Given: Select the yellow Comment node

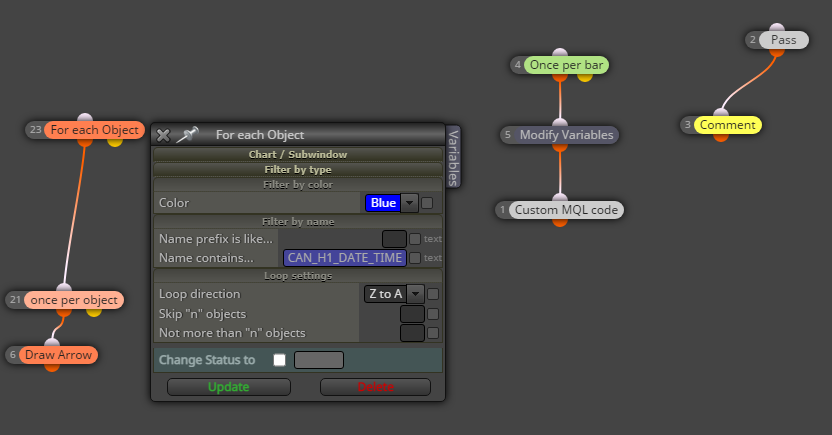Looking at the screenshot, I should coord(727,125).
